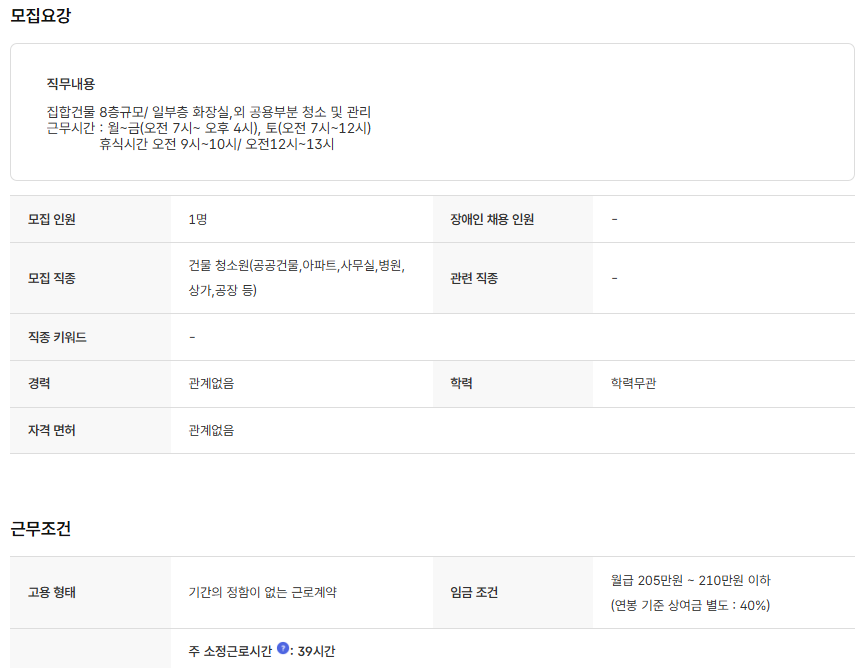Viewport: 867px width, 668px height.
Task: Click the 경력 label cell
Action: (42, 383)
